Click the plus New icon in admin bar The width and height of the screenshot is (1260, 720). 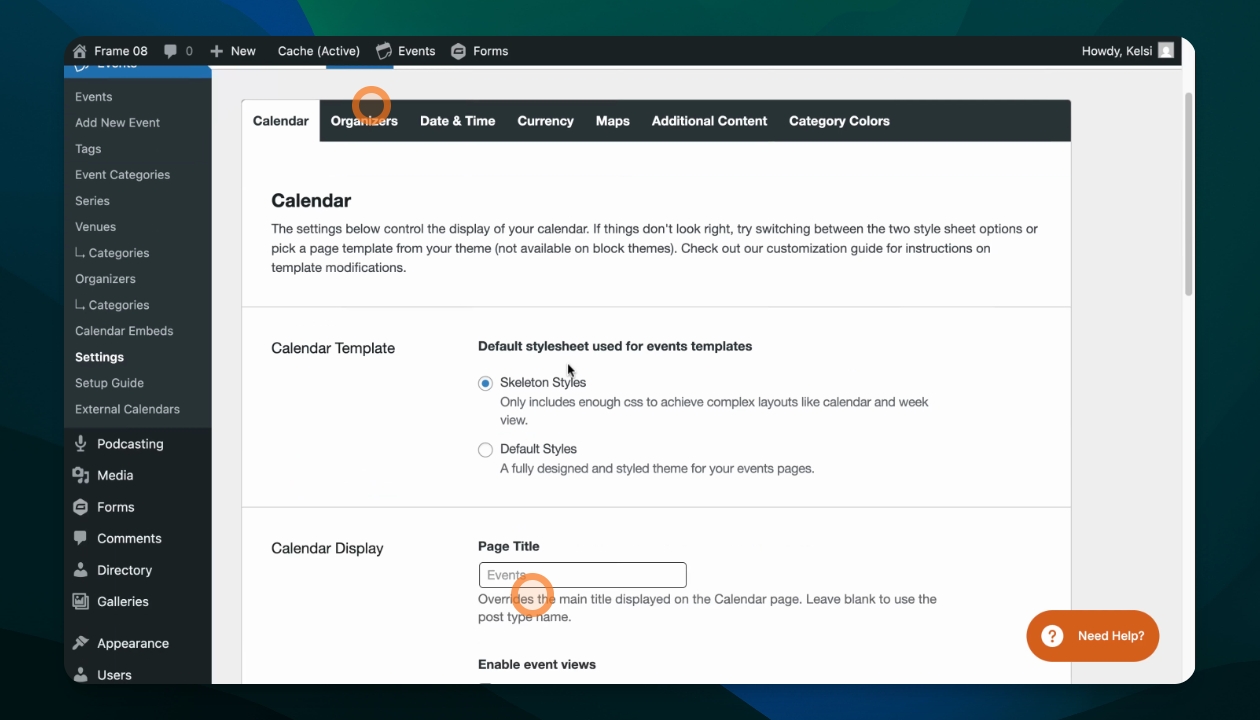pyautogui.click(x=216, y=51)
